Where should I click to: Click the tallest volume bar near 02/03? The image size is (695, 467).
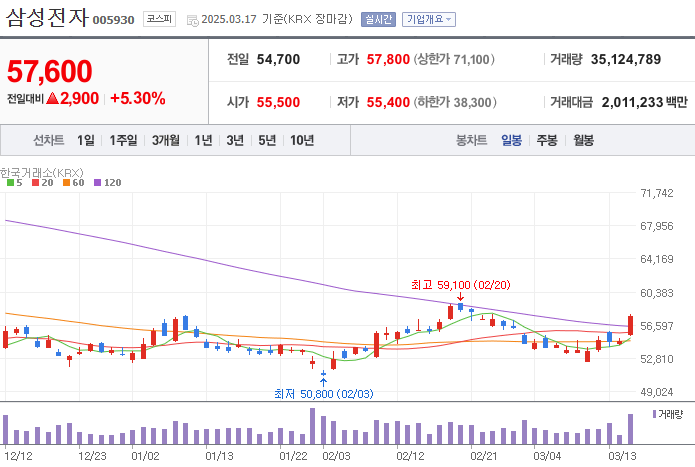tap(312, 426)
